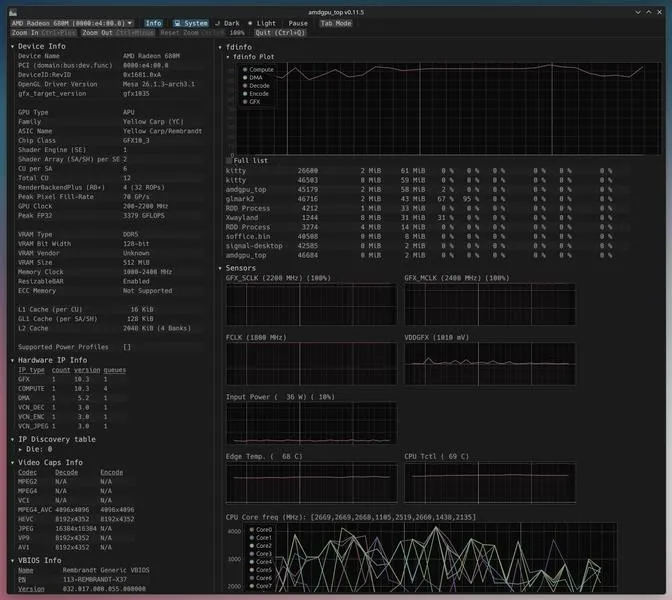Viewport: 672px width, 600px height.
Task: Click the Reset Zoom button
Action: point(192,33)
